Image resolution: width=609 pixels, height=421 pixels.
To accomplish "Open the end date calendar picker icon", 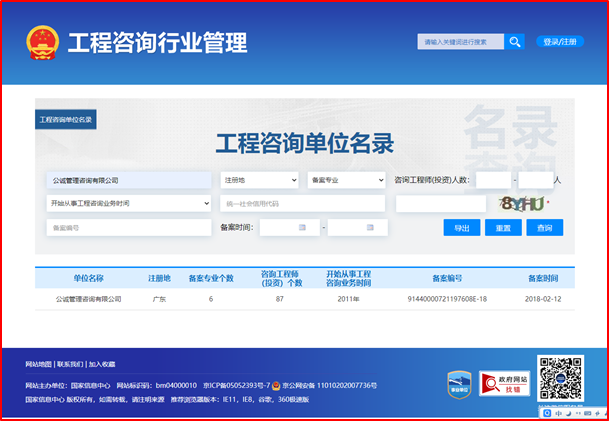I will [372, 228].
